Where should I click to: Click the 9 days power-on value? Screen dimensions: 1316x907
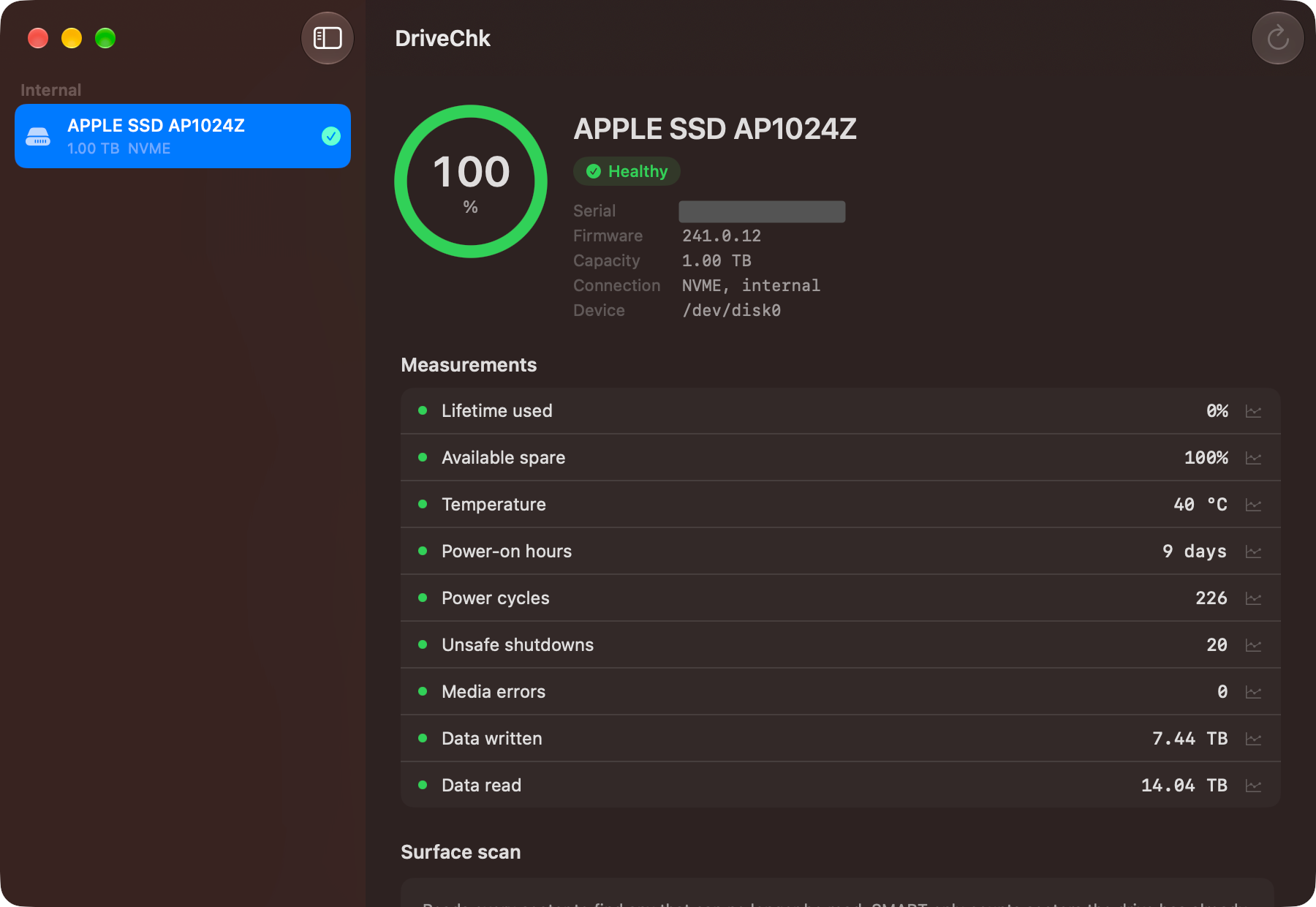click(1195, 552)
